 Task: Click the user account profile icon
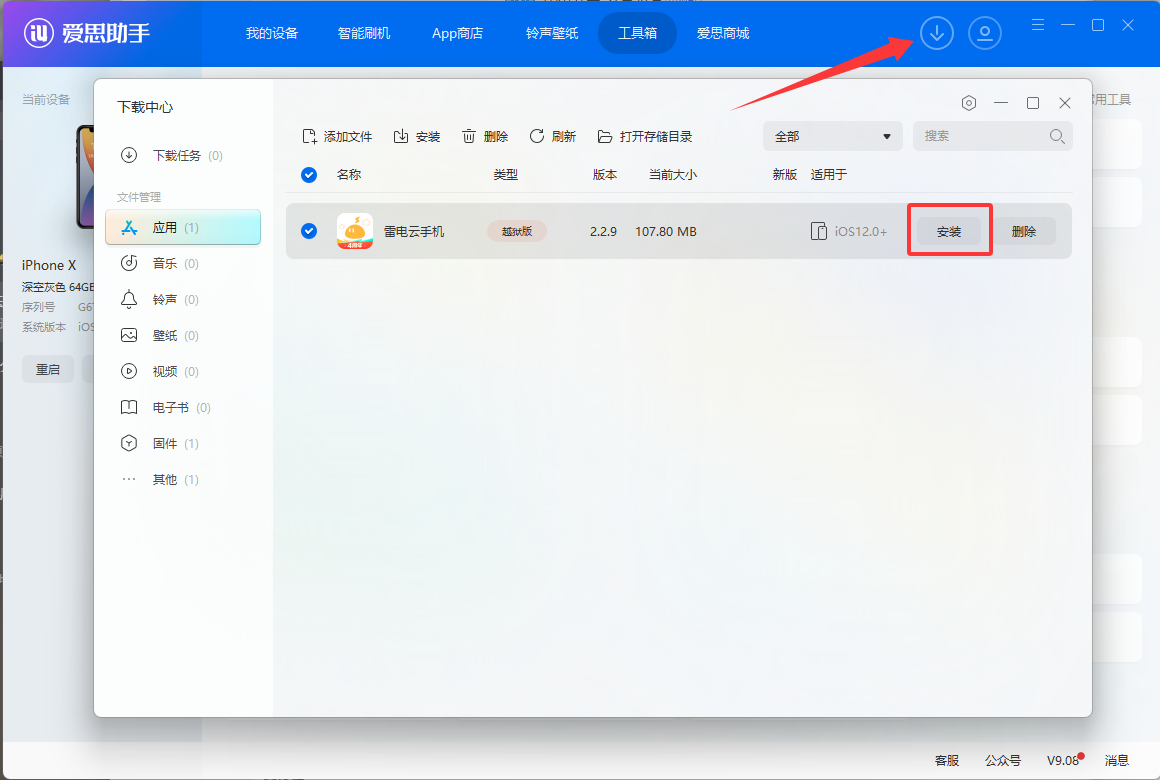click(x=984, y=33)
